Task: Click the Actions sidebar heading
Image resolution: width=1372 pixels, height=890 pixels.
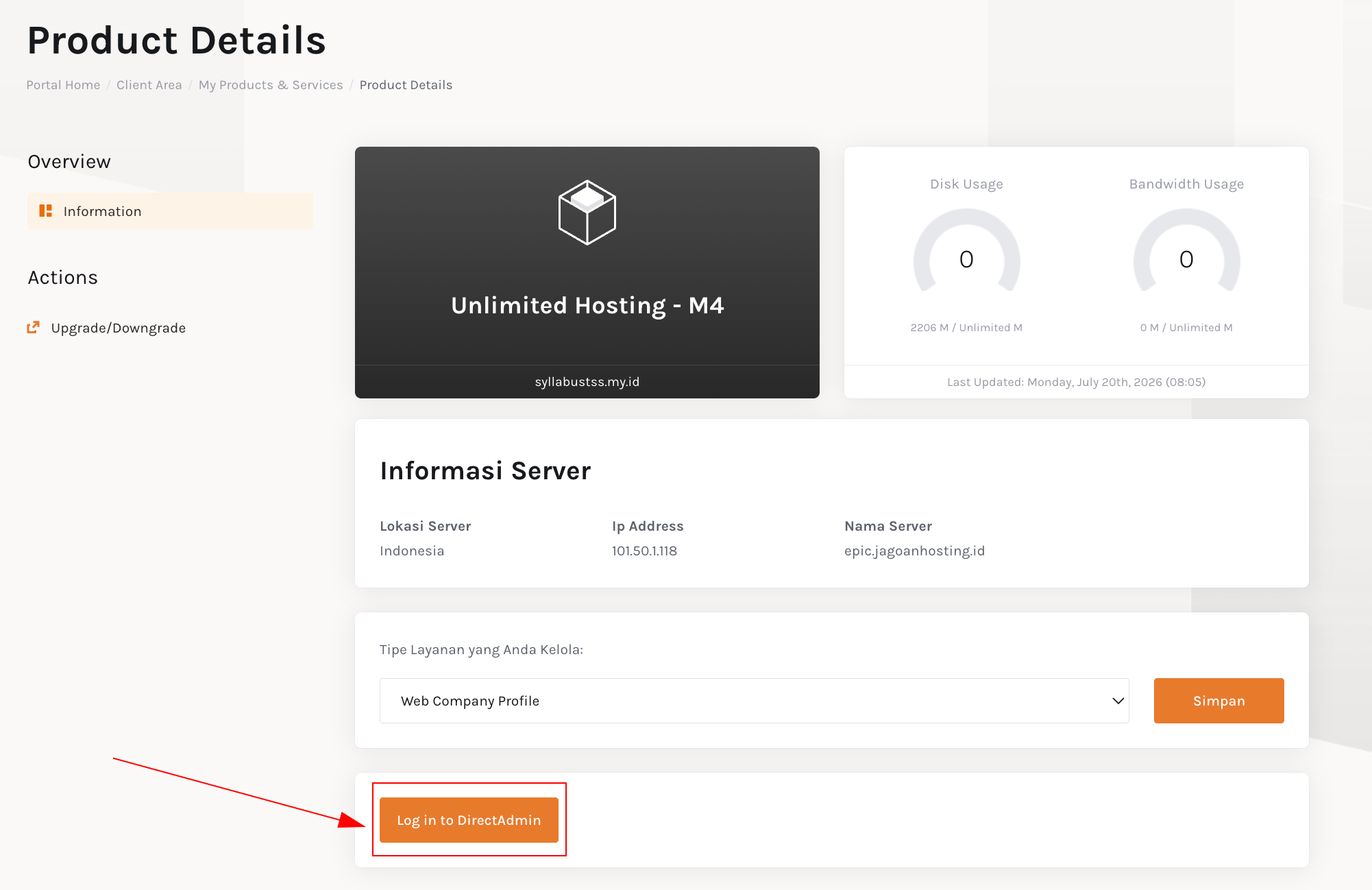Action: pyautogui.click(x=62, y=278)
